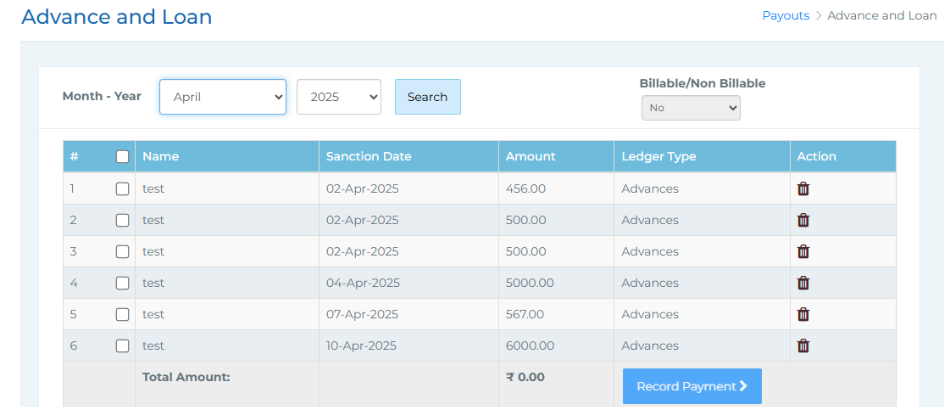Click the Search button

coord(427,97)
